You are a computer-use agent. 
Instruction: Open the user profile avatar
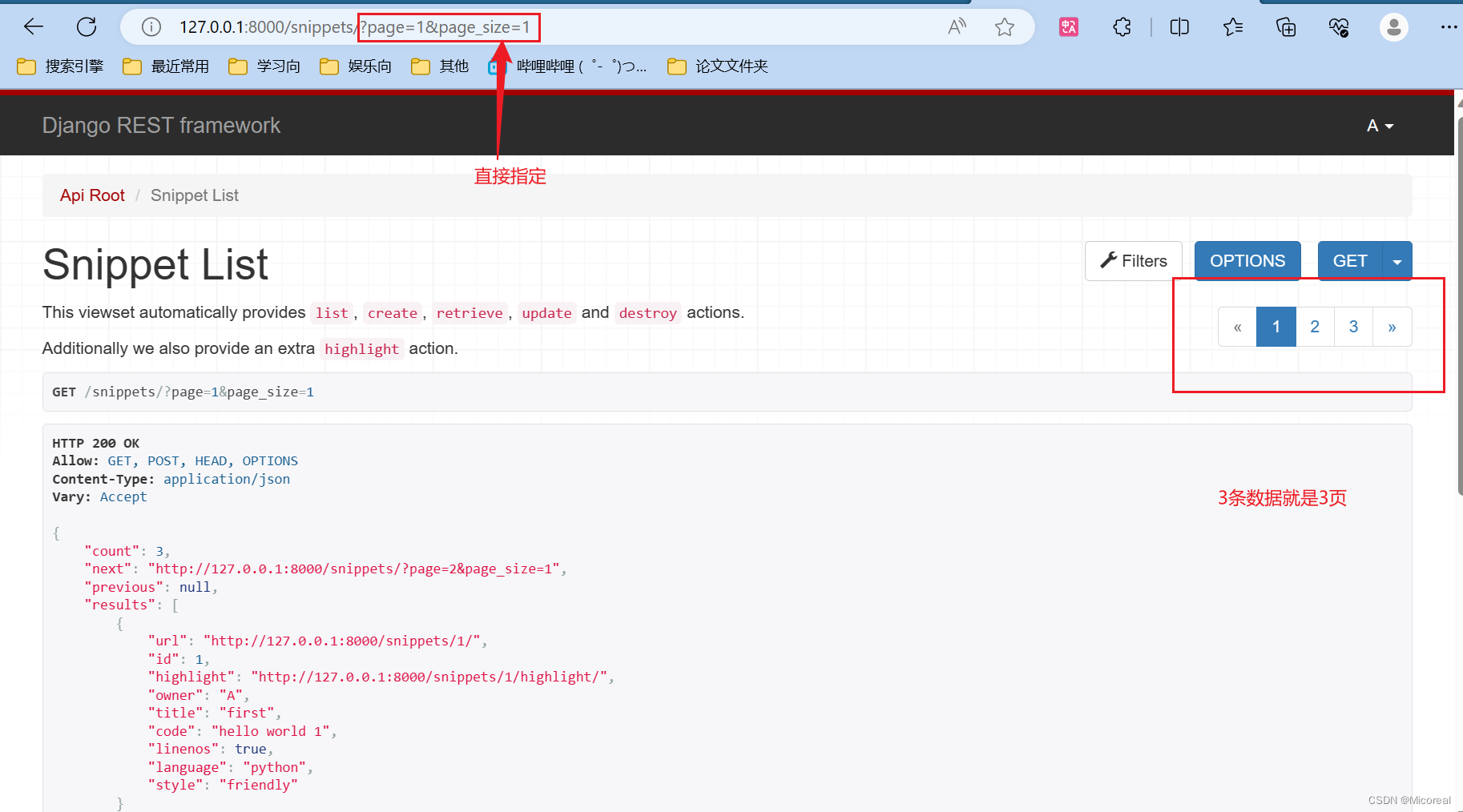1394,27
